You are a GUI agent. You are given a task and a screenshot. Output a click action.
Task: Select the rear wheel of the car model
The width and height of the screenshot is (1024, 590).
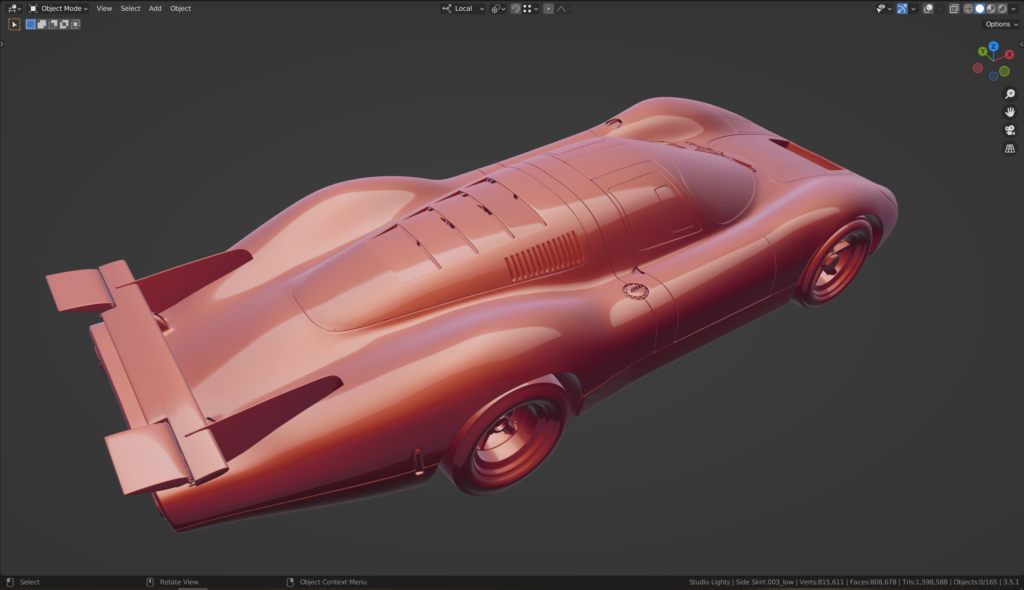click(x=511, y=438)
